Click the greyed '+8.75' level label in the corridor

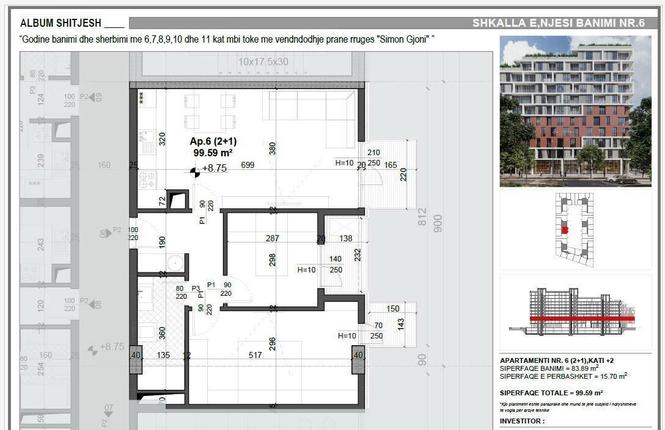(x=112, y=347)
